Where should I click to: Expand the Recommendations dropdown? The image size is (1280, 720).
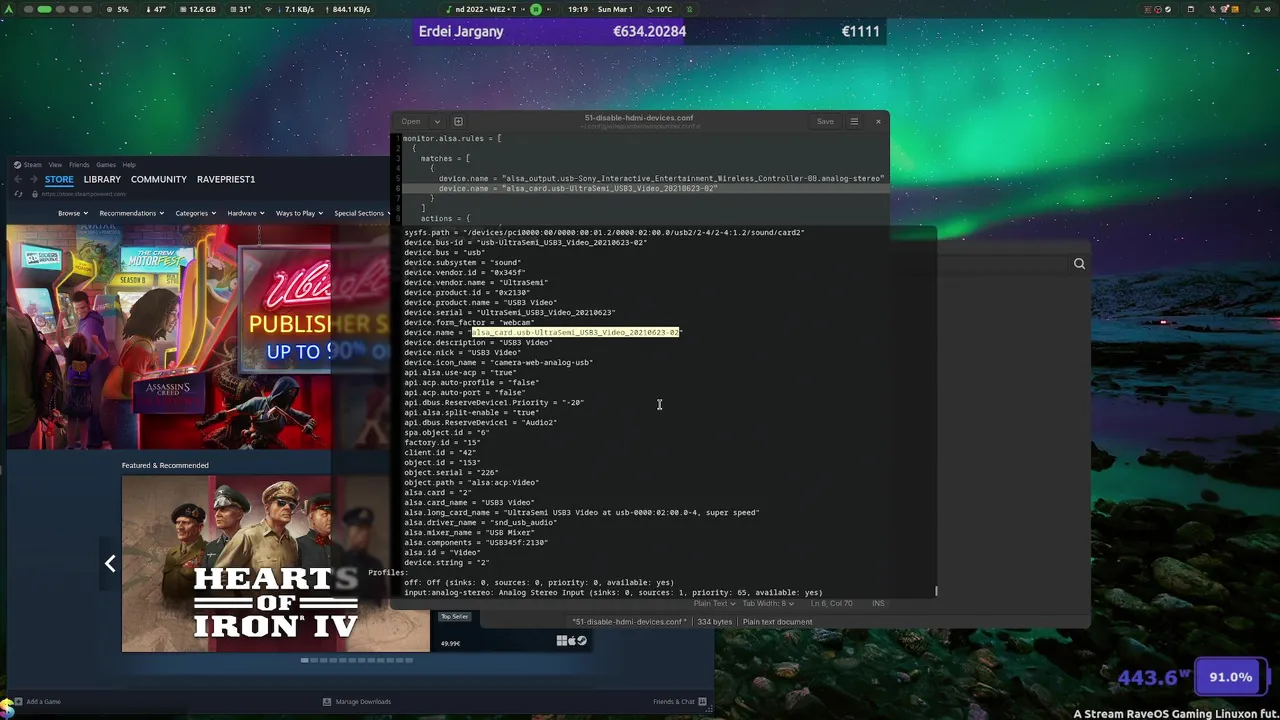point(131,213)
